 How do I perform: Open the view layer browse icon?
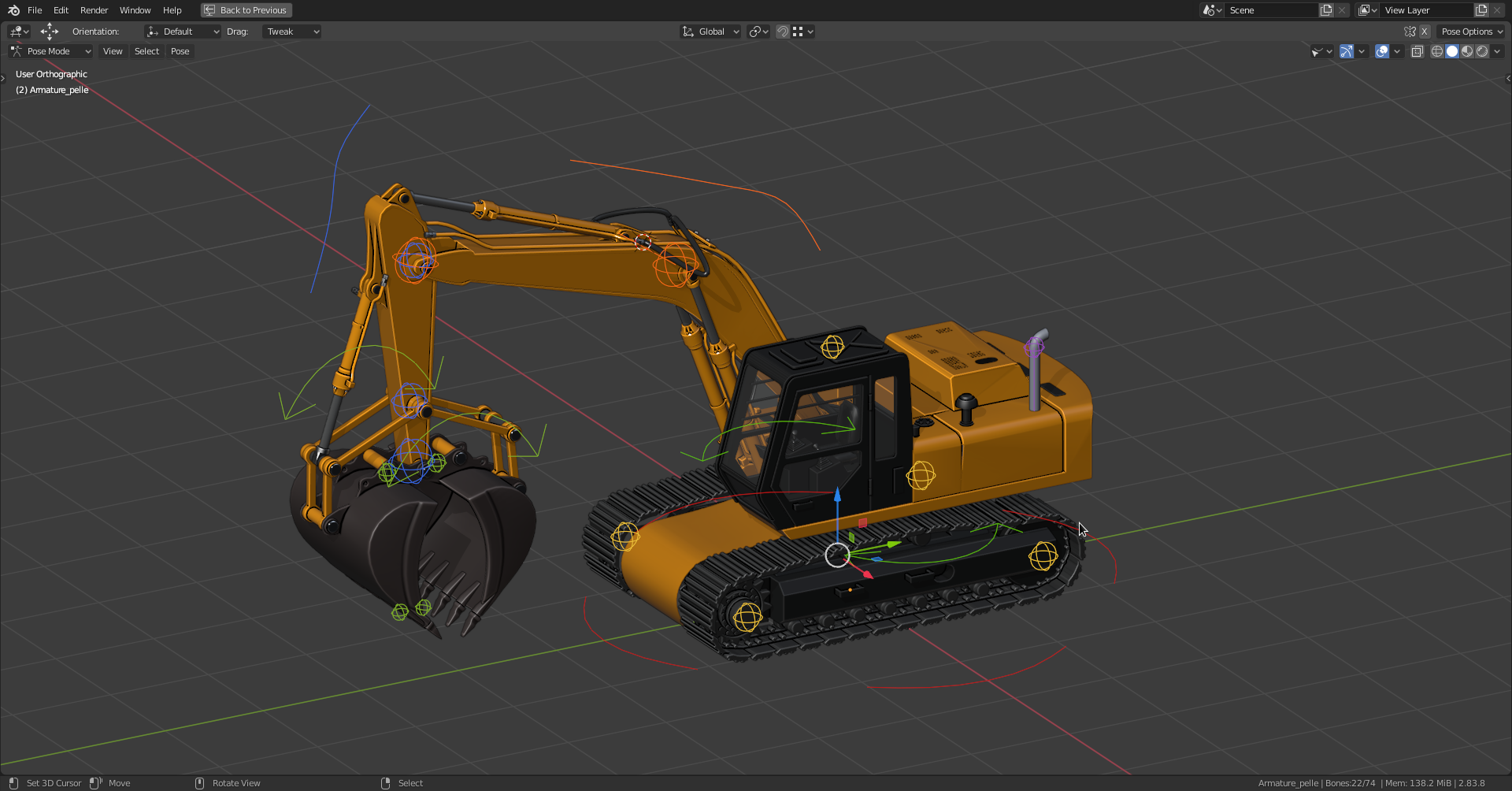[x=1367, y=10]
